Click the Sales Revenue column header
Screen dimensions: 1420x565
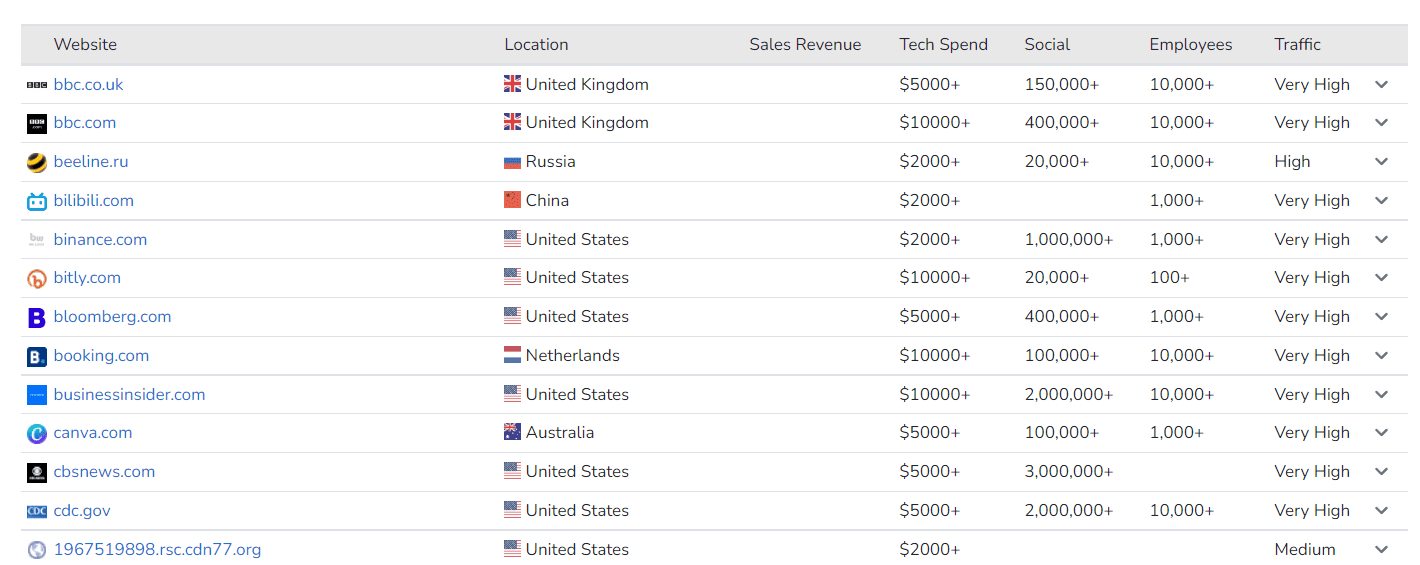(805, 45)
